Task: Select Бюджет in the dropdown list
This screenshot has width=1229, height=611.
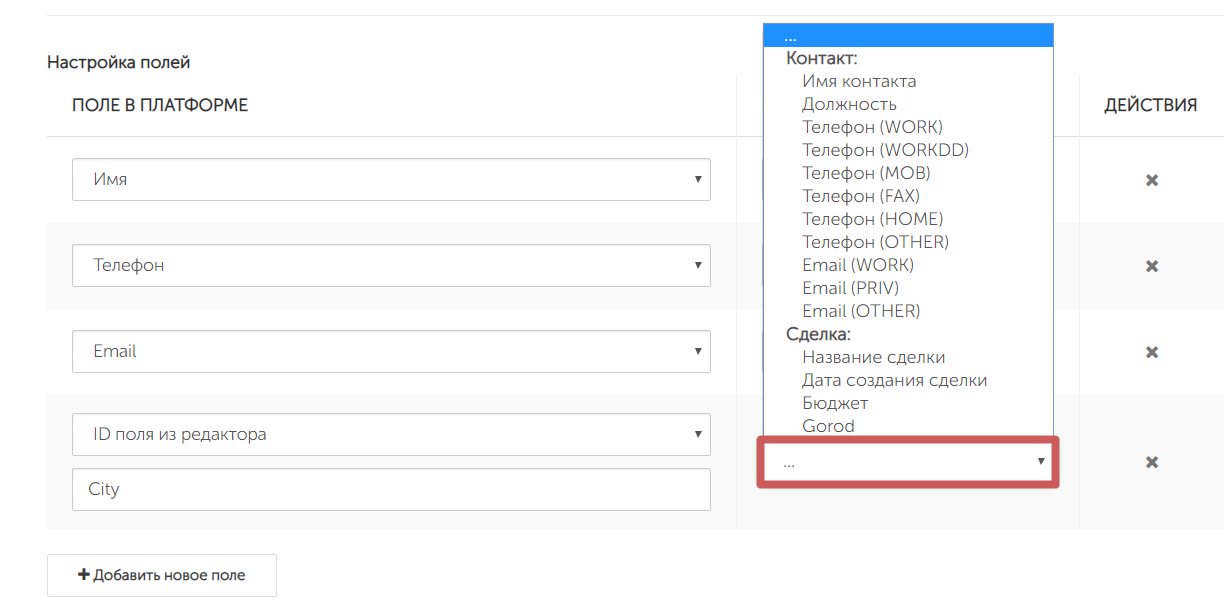Action: point(835,403)
